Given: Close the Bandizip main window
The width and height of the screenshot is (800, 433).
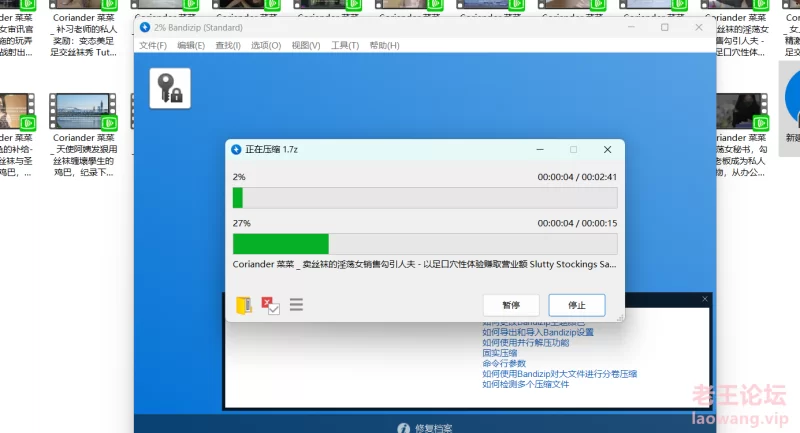Looking at the screenshot, I should tap(699, 27).
